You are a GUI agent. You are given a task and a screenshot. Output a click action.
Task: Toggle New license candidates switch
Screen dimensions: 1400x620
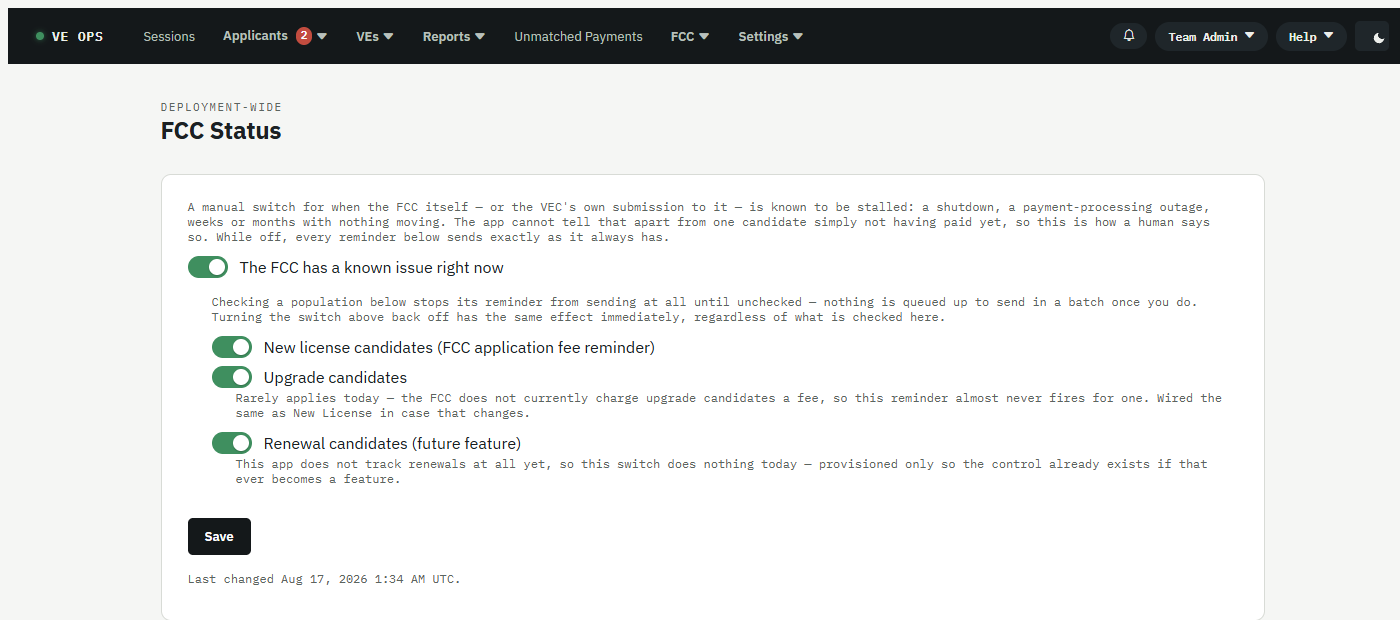click(x=232, y=347)
